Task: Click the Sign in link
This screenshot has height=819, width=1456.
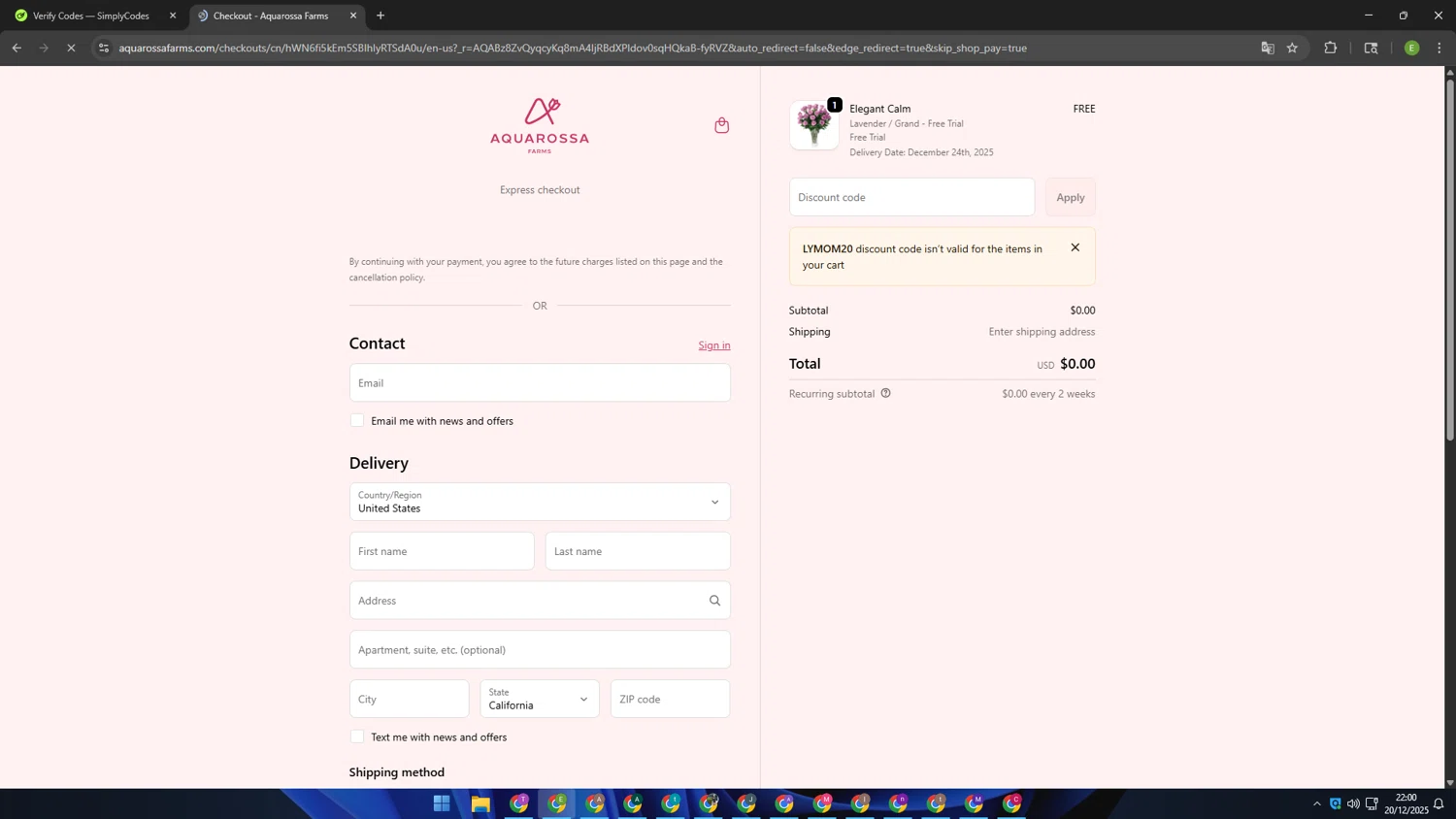Action: coord(714,345)
